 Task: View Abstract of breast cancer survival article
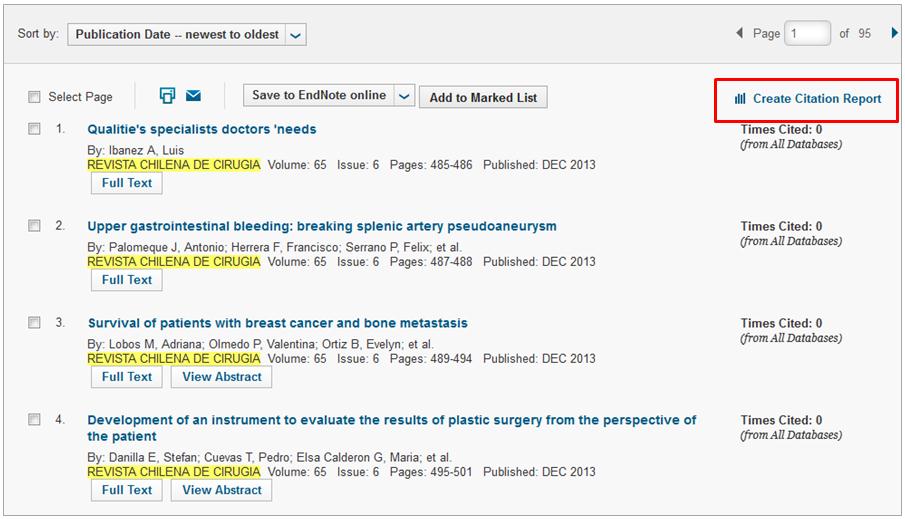tap(221, 377)
